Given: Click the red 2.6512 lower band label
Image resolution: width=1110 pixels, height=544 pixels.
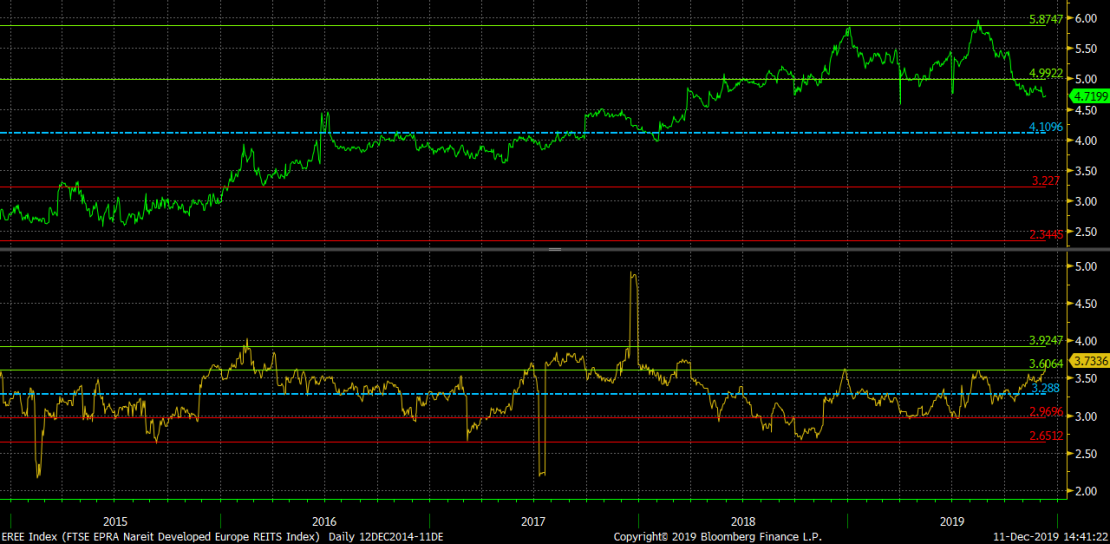Looking at the screenshot, I should [1047, 436].
